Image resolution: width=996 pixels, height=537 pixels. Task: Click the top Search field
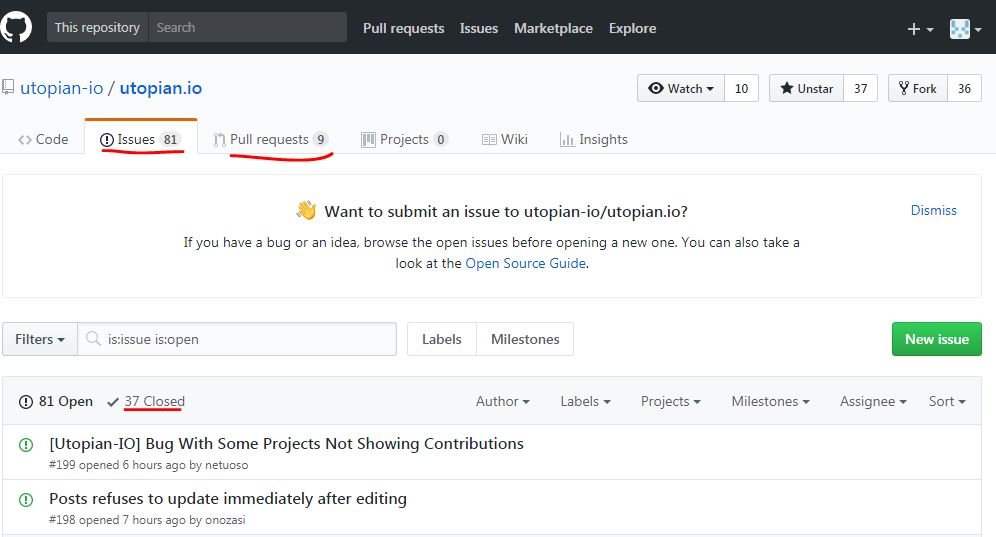click(x=248, y=27)
